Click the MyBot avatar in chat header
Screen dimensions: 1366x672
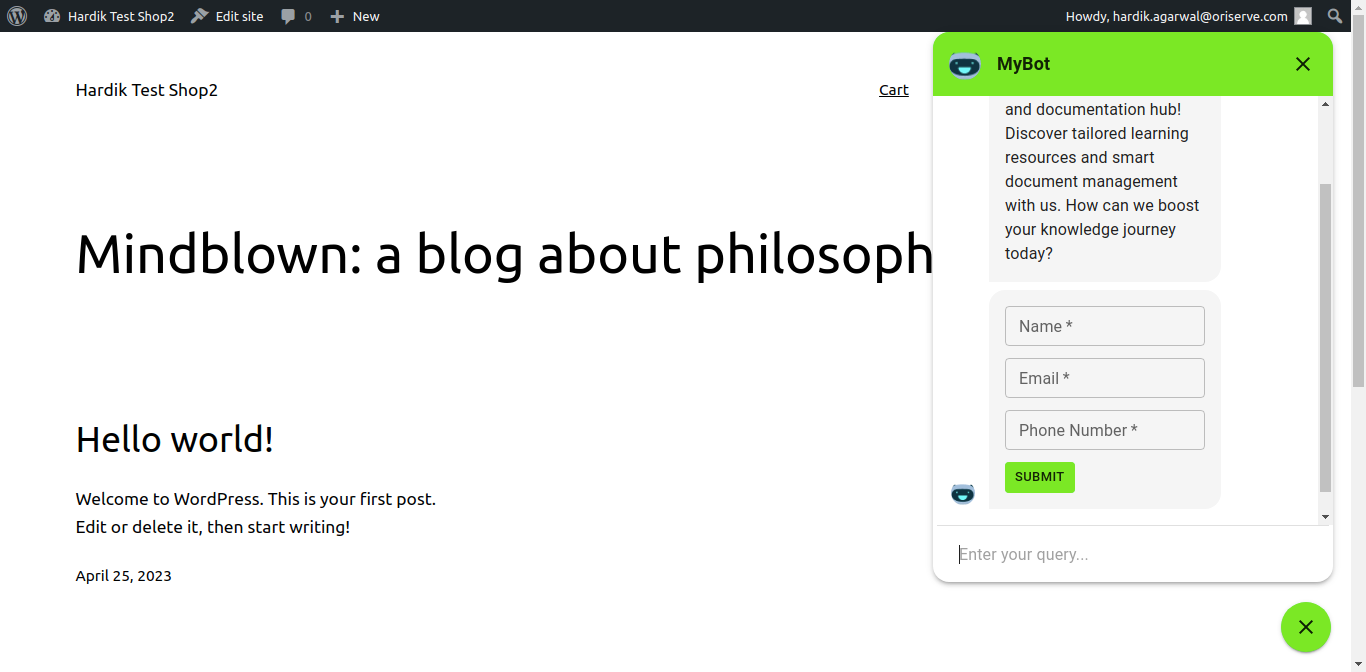click(965, 64)
